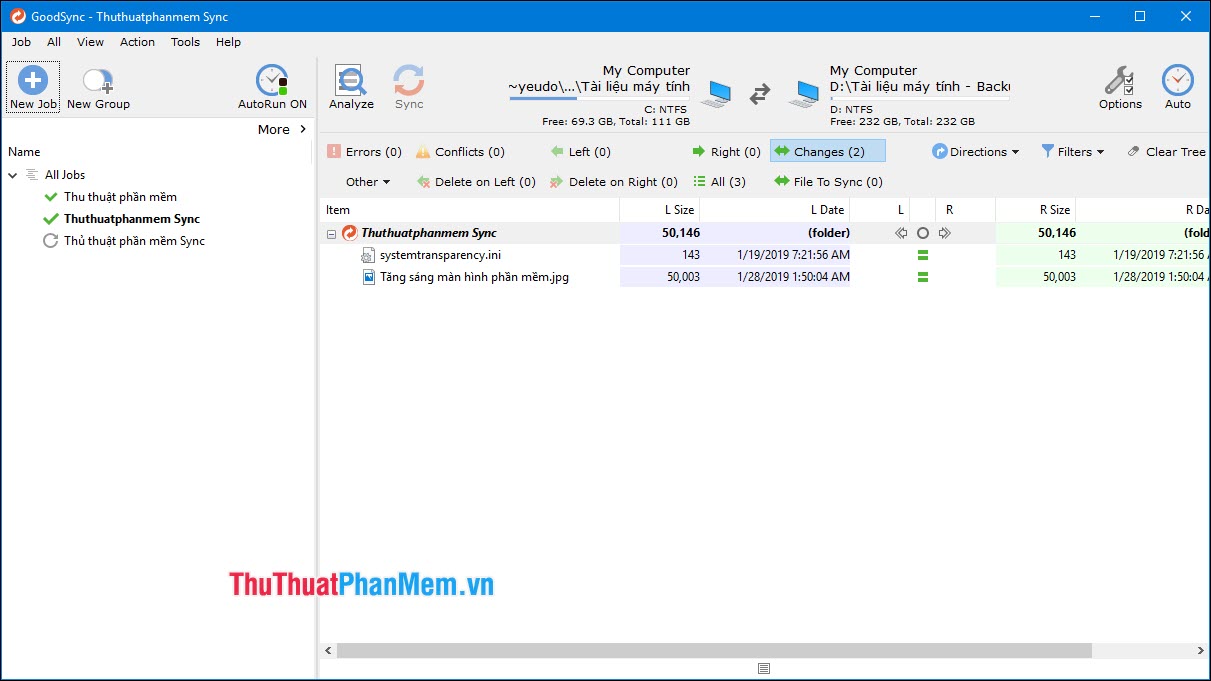Click the Sync icon in the toolbar
This screenshot has height=681, width=1211.
click(408, 85)
